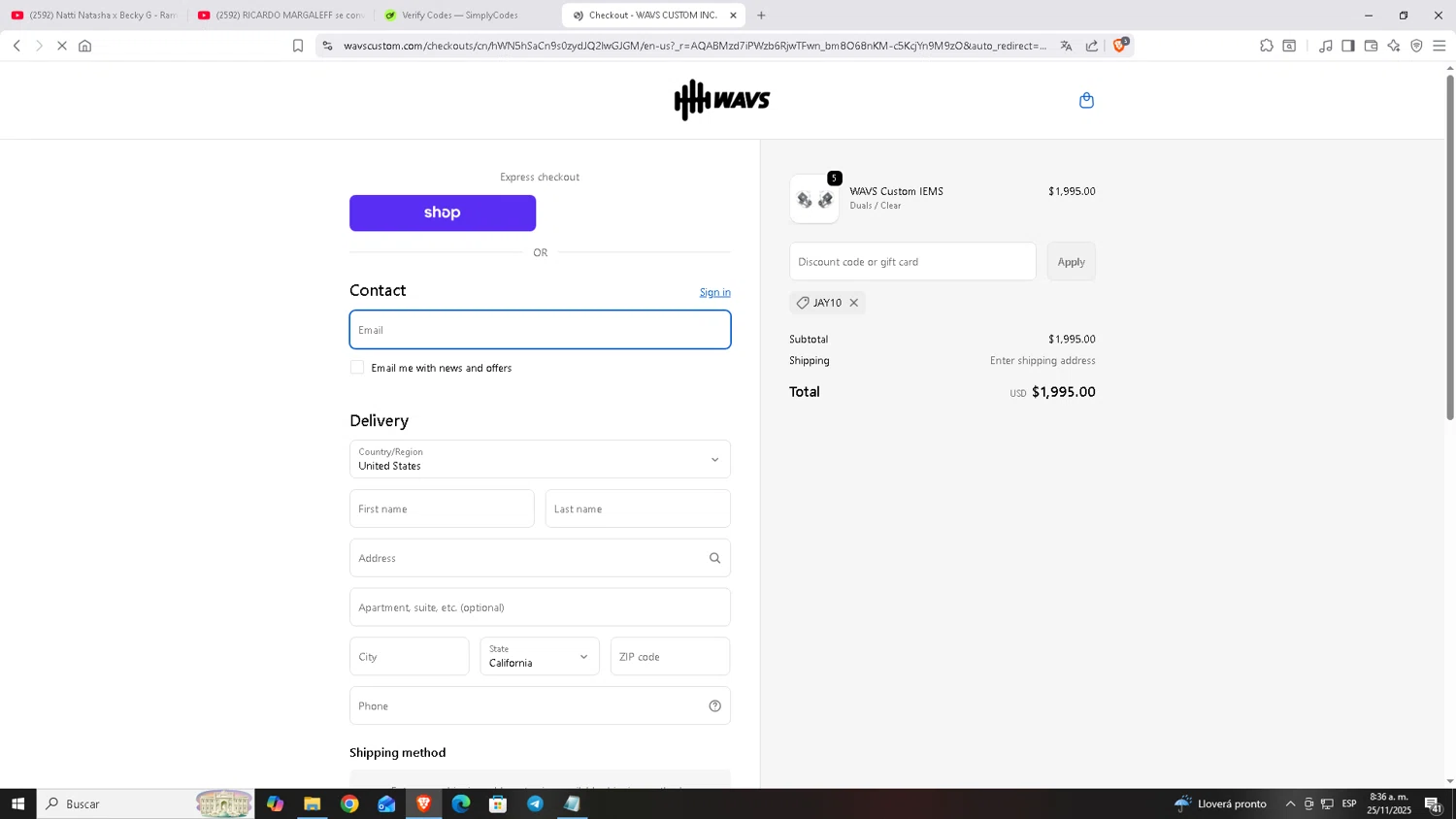
Task: Open the shopping bag cart icon
Action: [1086, 100]
